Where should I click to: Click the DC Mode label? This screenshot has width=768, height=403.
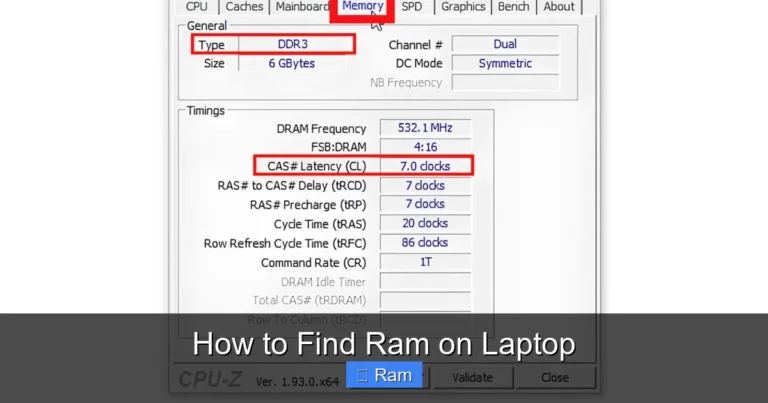coord(419,63)
